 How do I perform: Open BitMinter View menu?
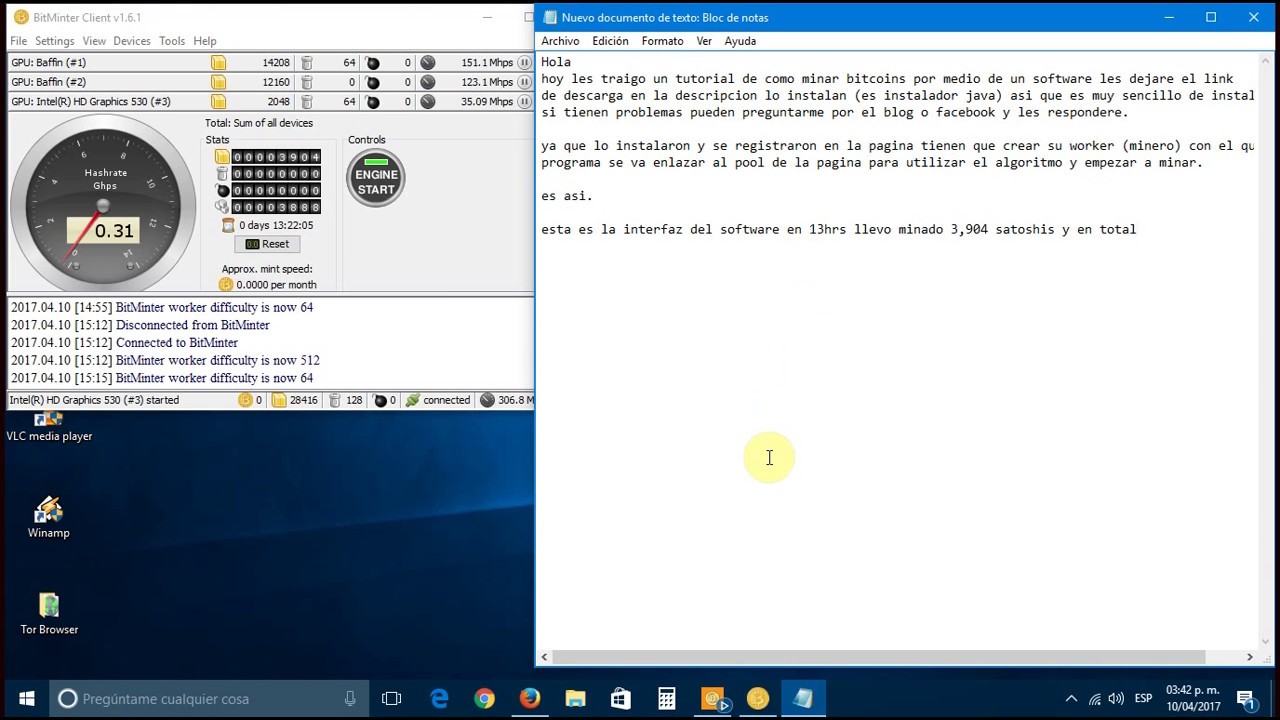click(94, 41)
